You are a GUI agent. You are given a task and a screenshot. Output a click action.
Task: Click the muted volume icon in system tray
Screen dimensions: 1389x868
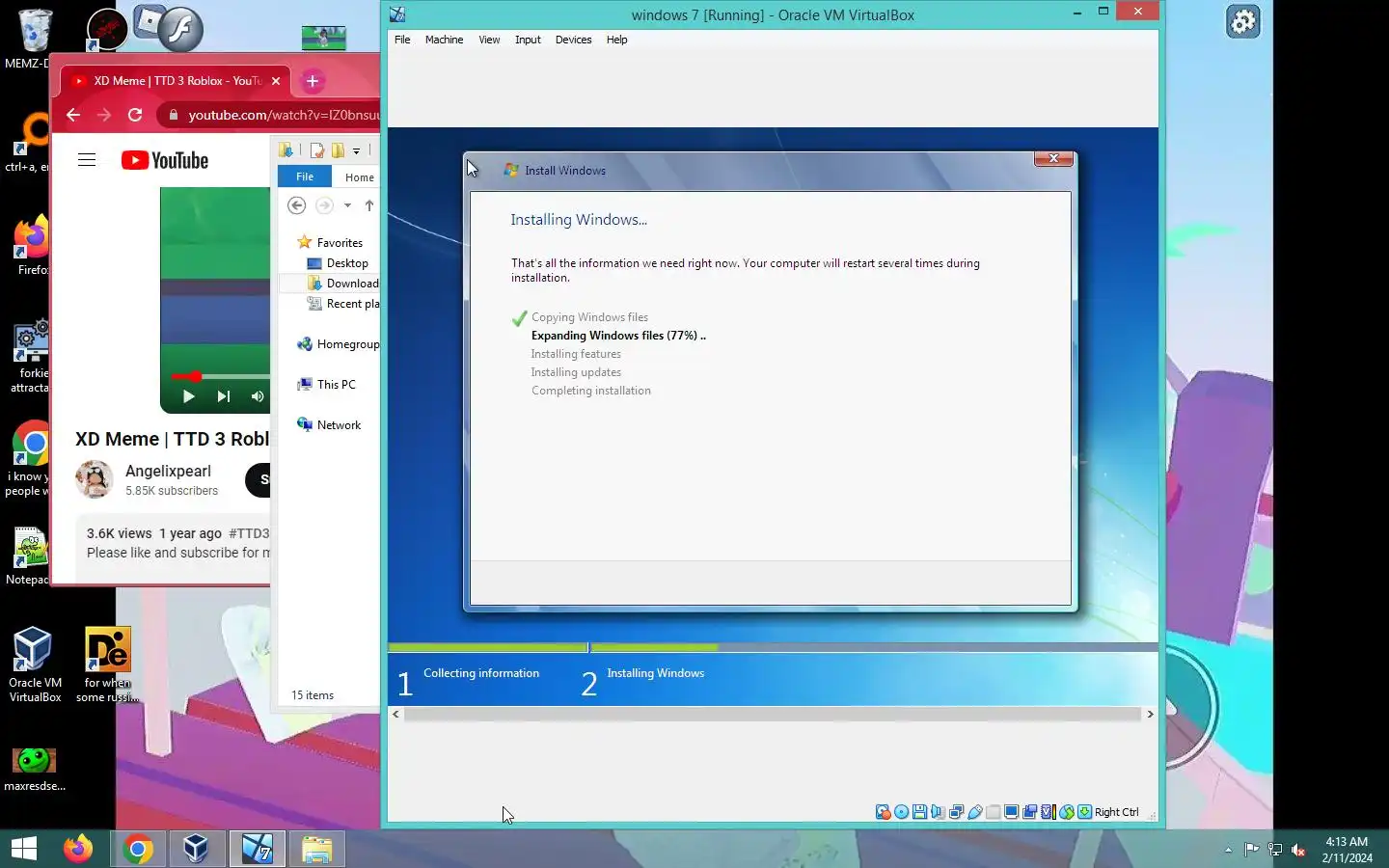(x=1298, y=850)
